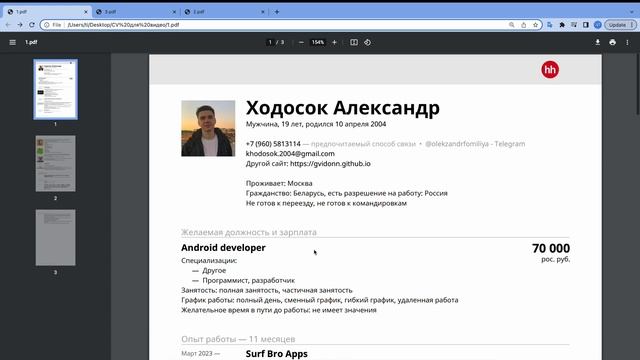640x360 pixels.
Task: Download the PDF file
Action: pos(598,42)
